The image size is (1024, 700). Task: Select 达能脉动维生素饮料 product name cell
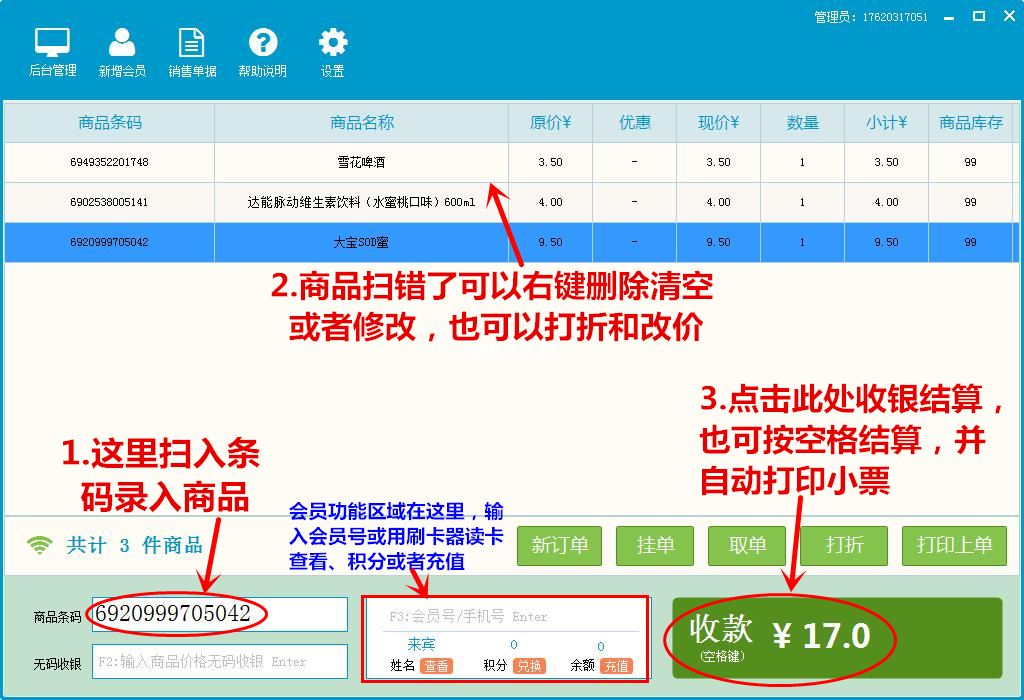click(x=362, y=202)
